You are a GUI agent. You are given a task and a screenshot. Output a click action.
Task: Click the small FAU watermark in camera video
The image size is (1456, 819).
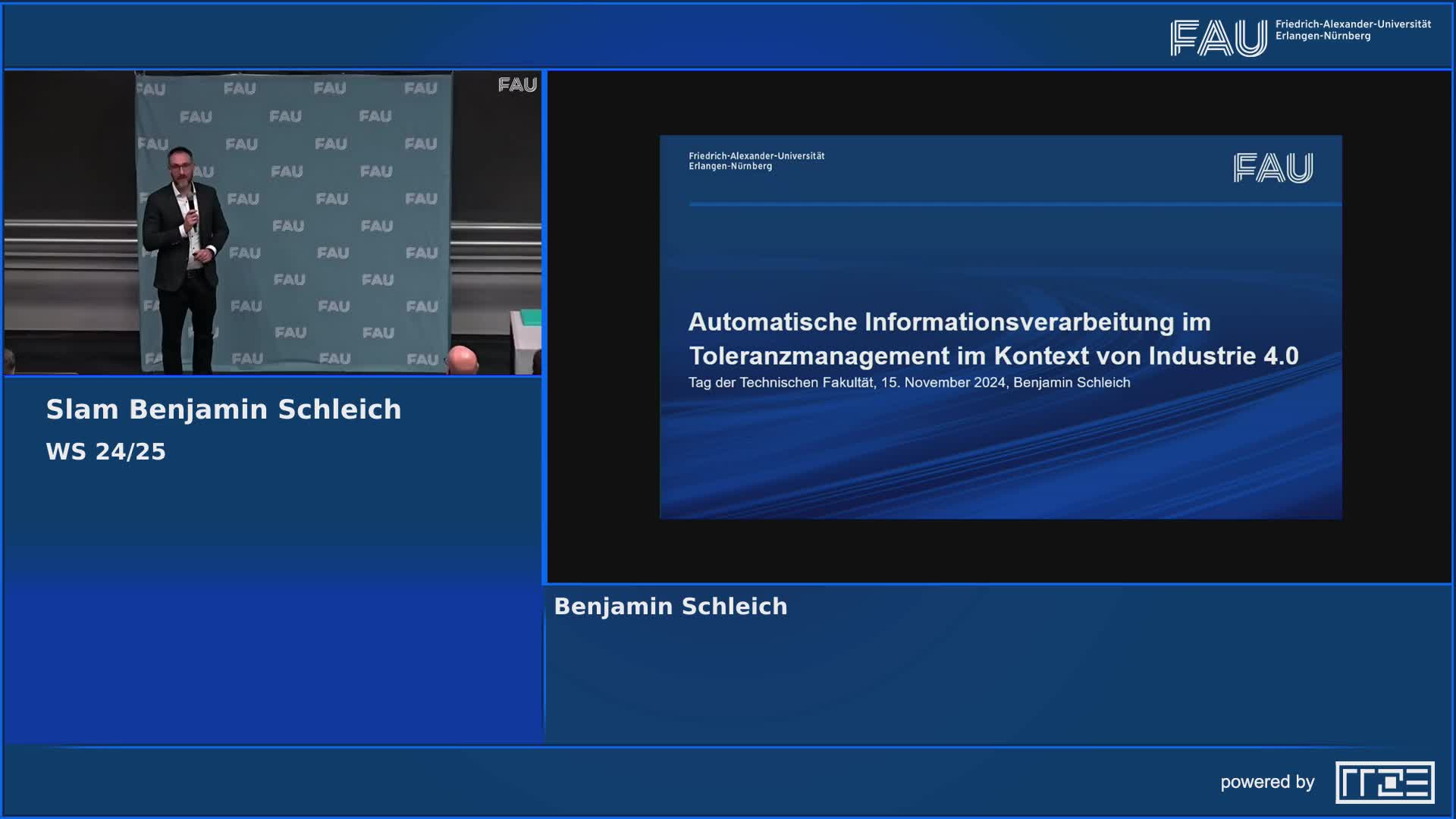point(517,85)
